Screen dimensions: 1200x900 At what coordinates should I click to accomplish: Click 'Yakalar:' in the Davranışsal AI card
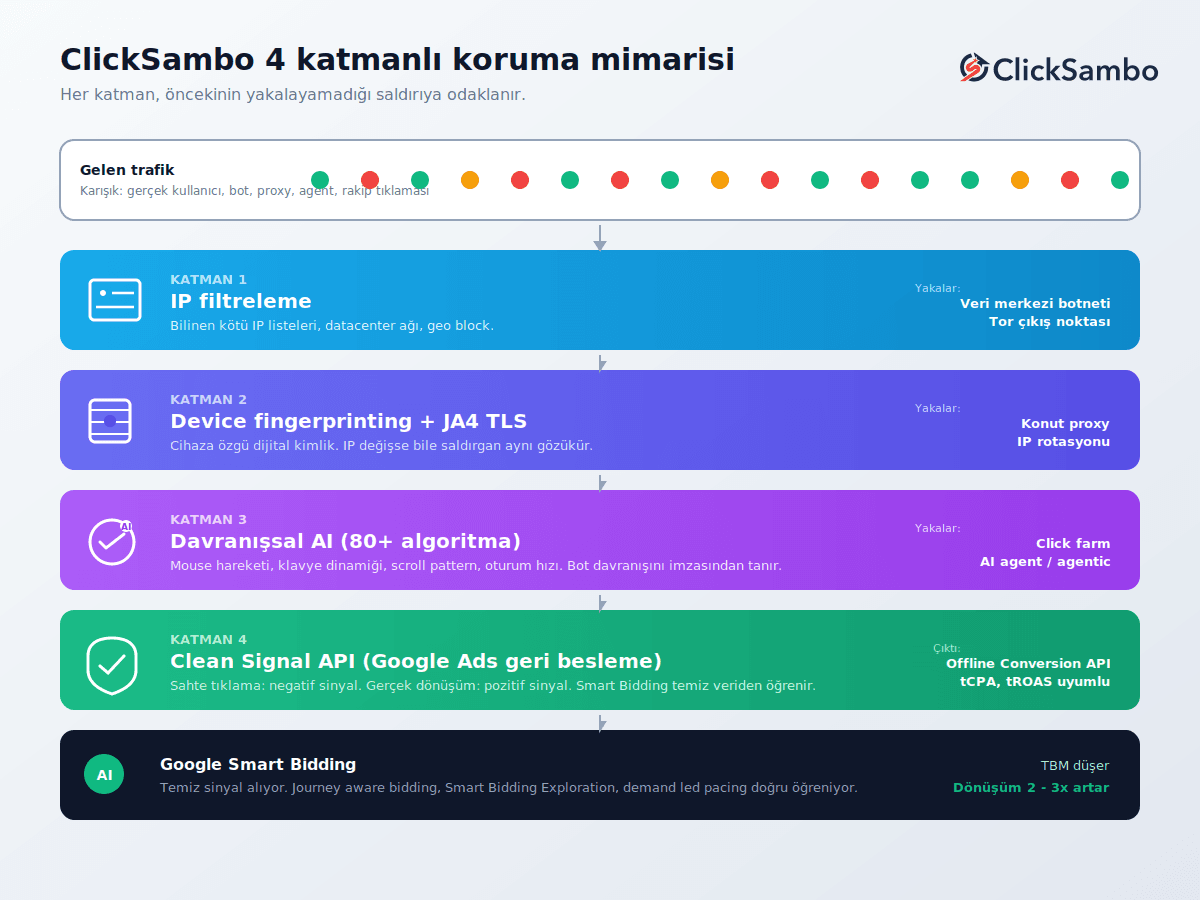[937, 528]
